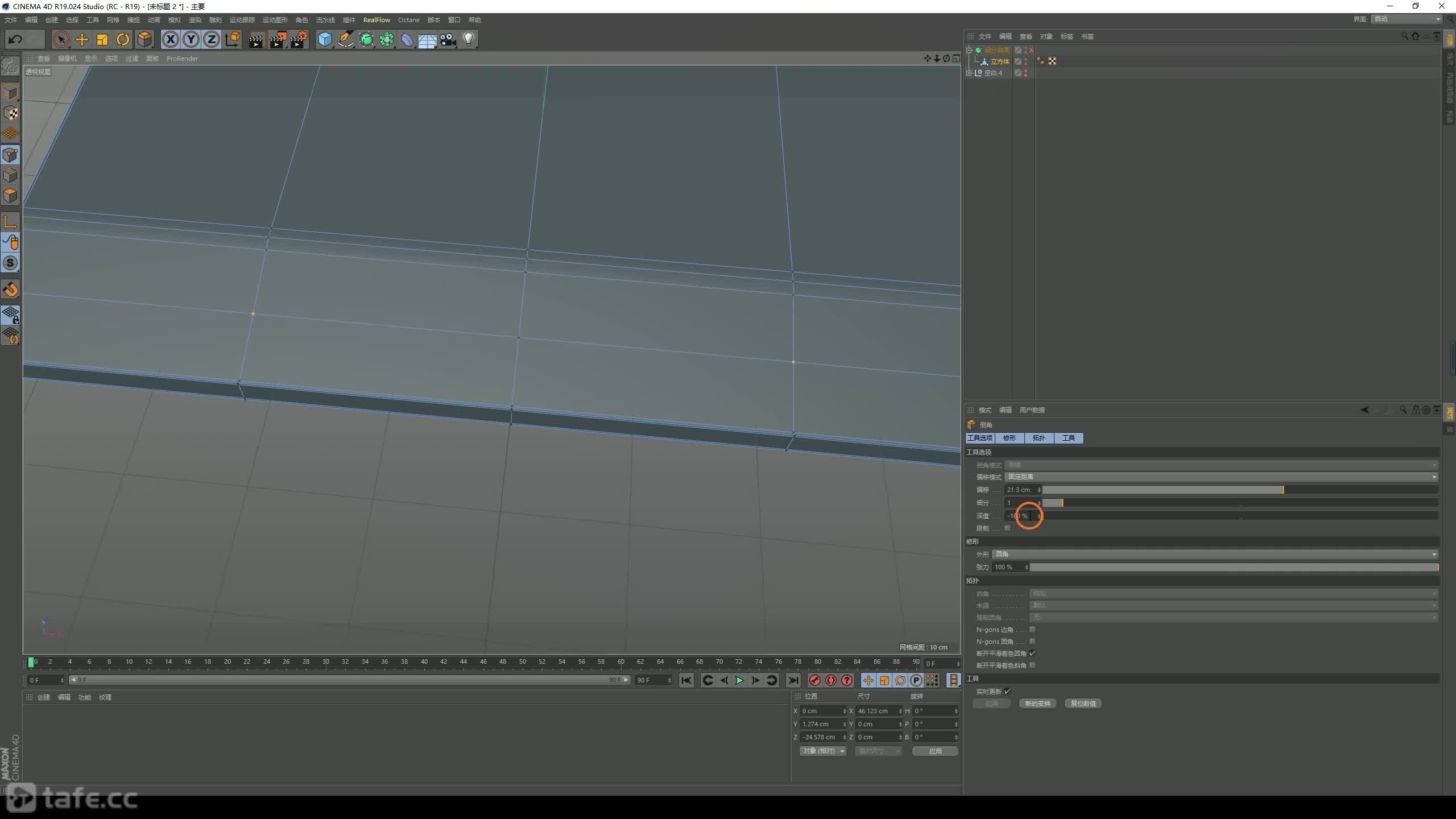
Task: Click back arrow in attributes panel
Action: coord(1364,410)
